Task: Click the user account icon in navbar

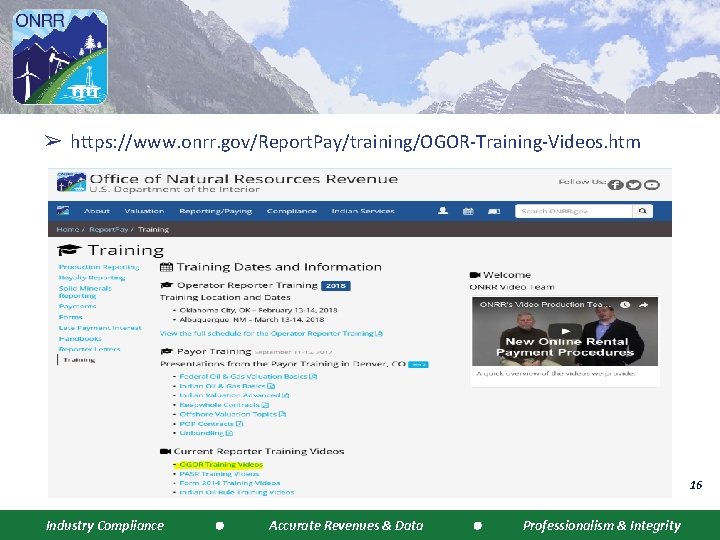Action: [443, 211]
